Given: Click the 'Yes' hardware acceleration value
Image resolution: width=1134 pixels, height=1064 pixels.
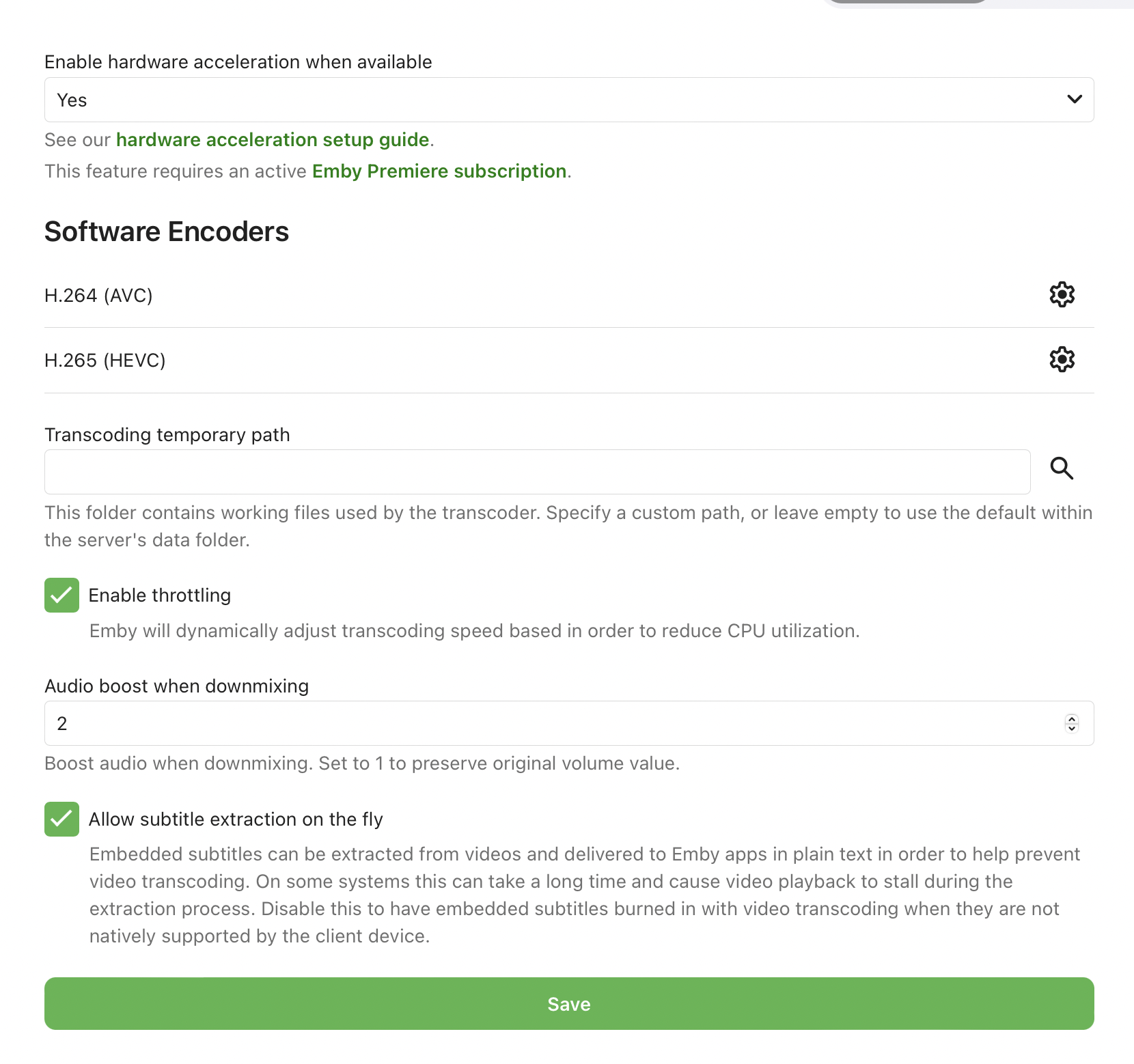Looking at the screenshot, I should point(72,100).
